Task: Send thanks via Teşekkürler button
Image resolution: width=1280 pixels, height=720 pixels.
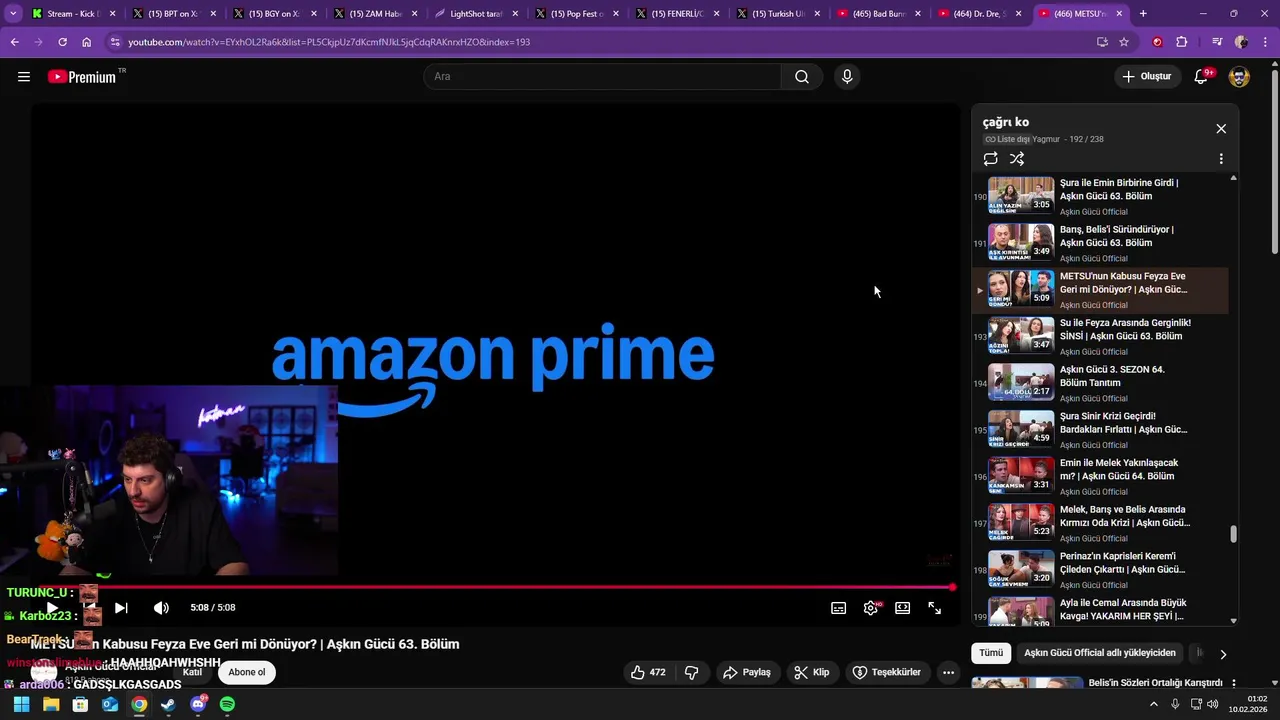Action: (x=886, y=672)
